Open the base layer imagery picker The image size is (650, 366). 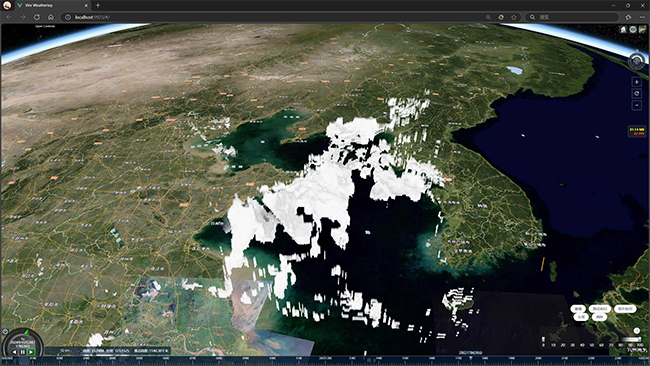pos(643,29)
